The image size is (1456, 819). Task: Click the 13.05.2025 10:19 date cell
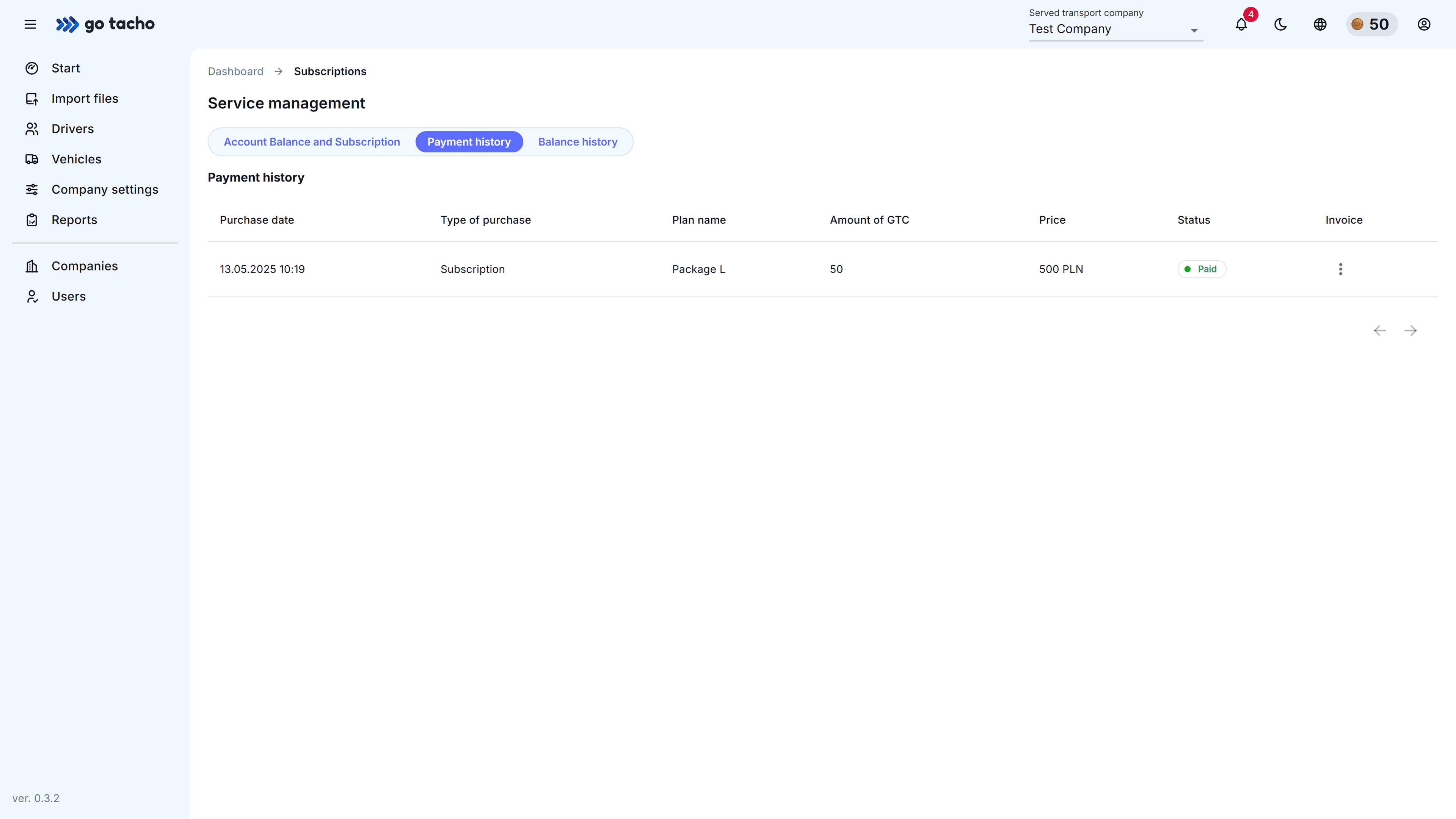[262, 269]
